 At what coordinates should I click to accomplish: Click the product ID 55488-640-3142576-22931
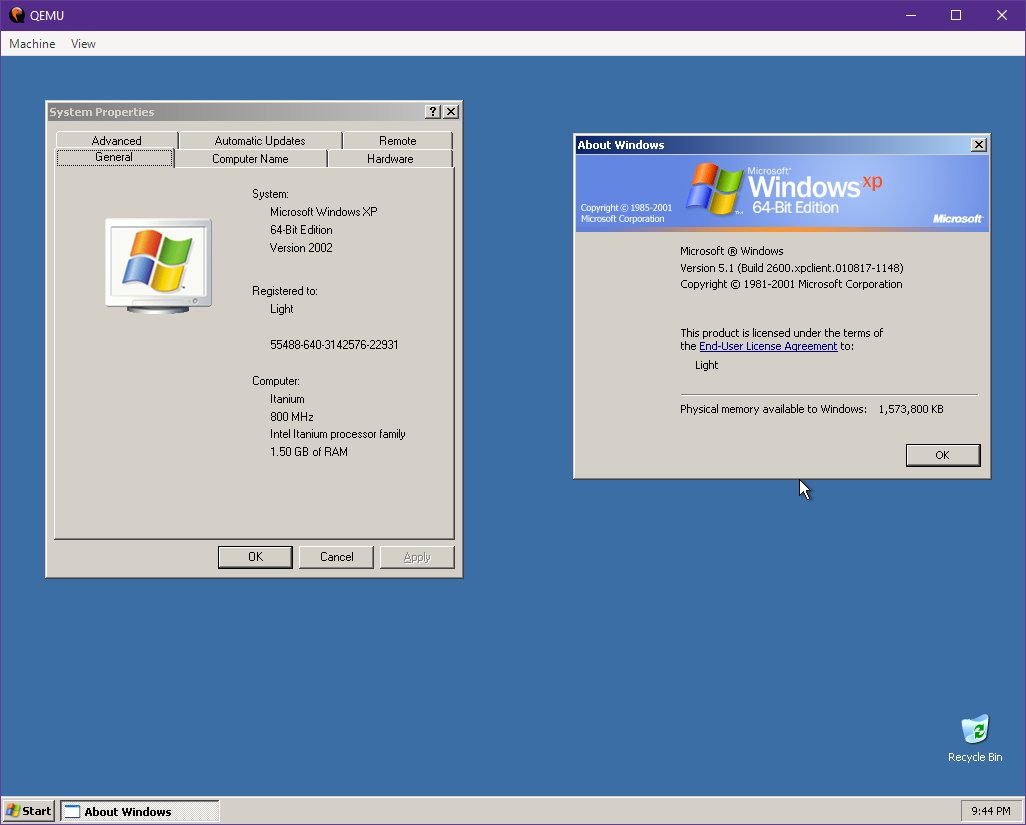pyautogui.click(x=334, y=345)
